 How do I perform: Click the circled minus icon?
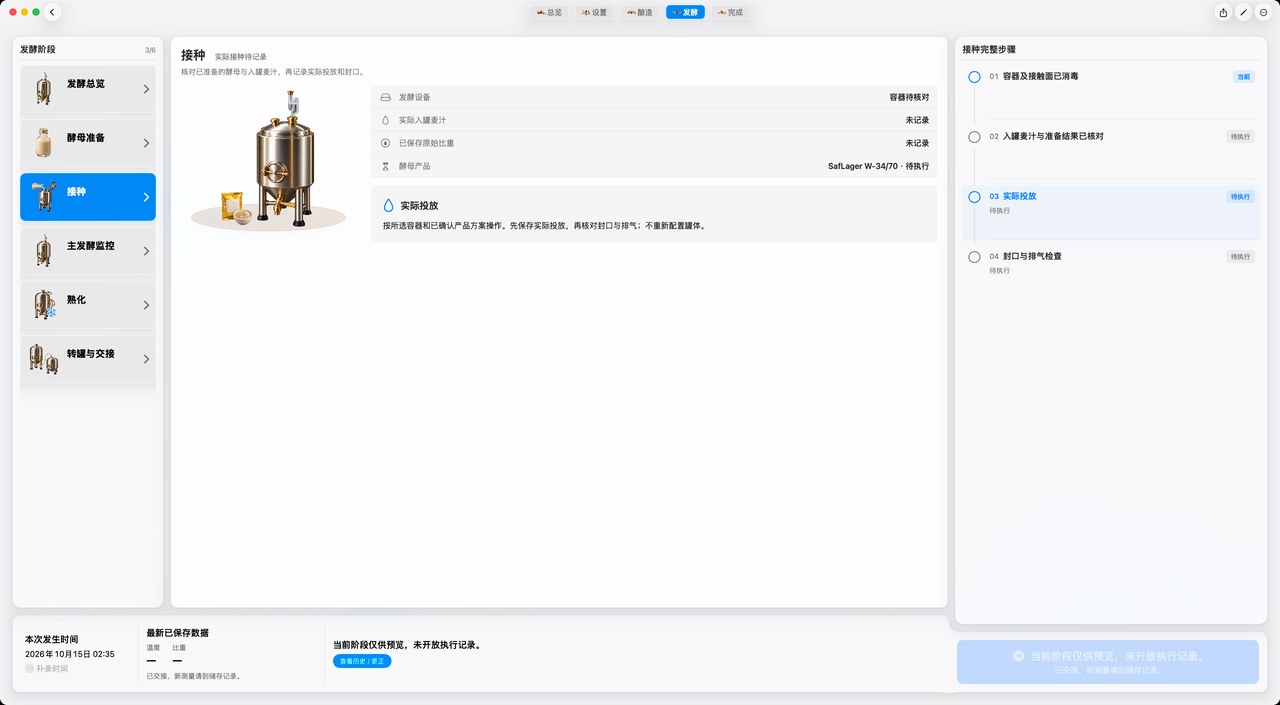point(1263,12)
